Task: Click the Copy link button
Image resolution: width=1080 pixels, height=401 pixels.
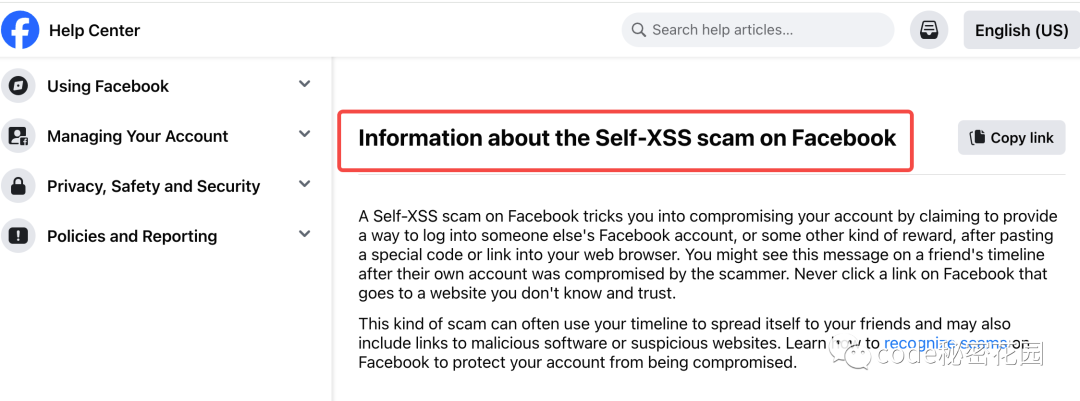Action: pyautogui.click(x=1011, y=138)
